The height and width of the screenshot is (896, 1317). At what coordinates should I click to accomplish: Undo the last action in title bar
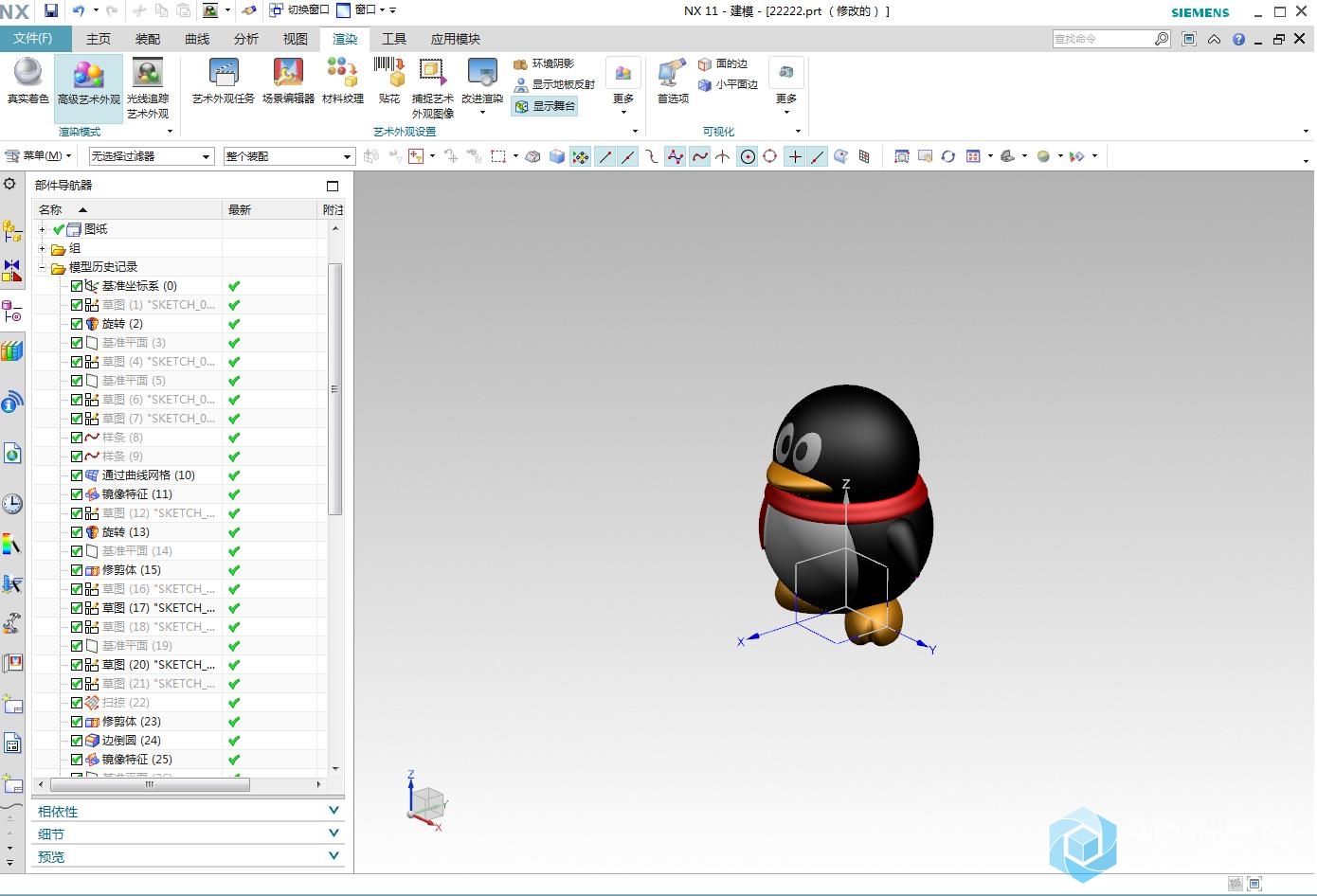[79, 10]
